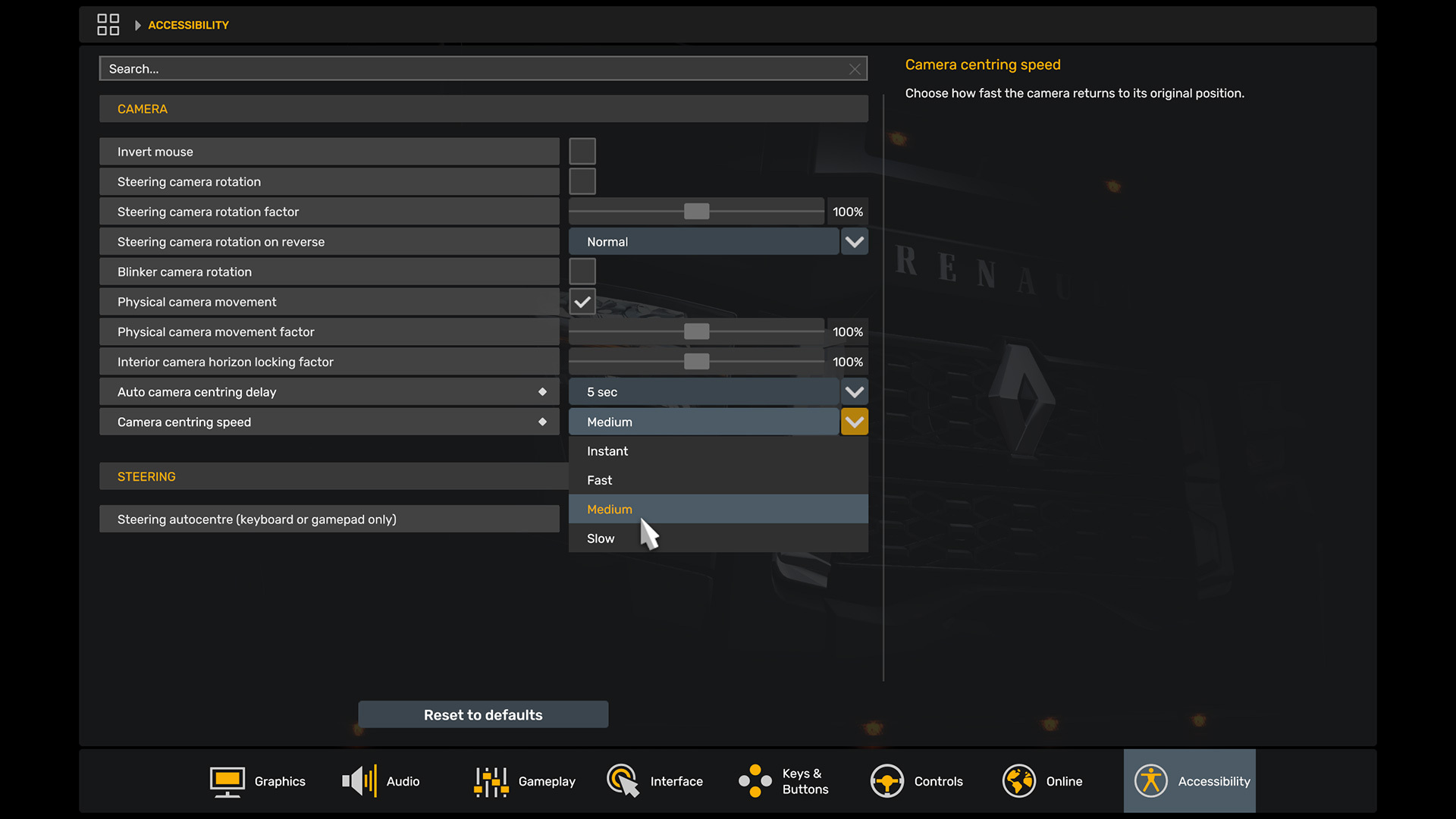The image size is (1456, 819).
Task: Open Controls steering wheel icon
Action: pyautogui.click(x=886, y=781)
